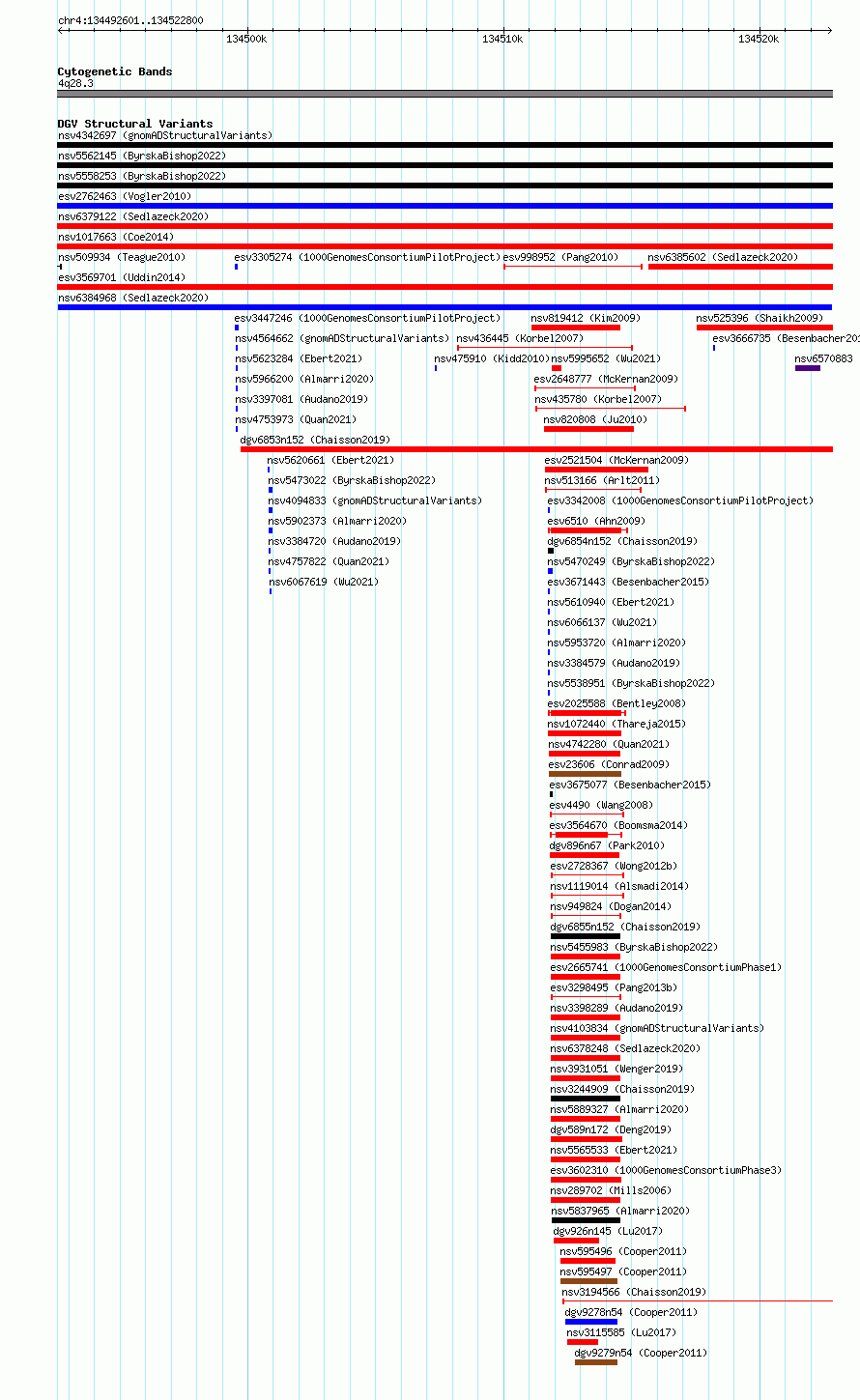860x1400 pixels.
Task: Click the blue bar under dgv9278n54 (Cooper2011)
Action: 591,1322
